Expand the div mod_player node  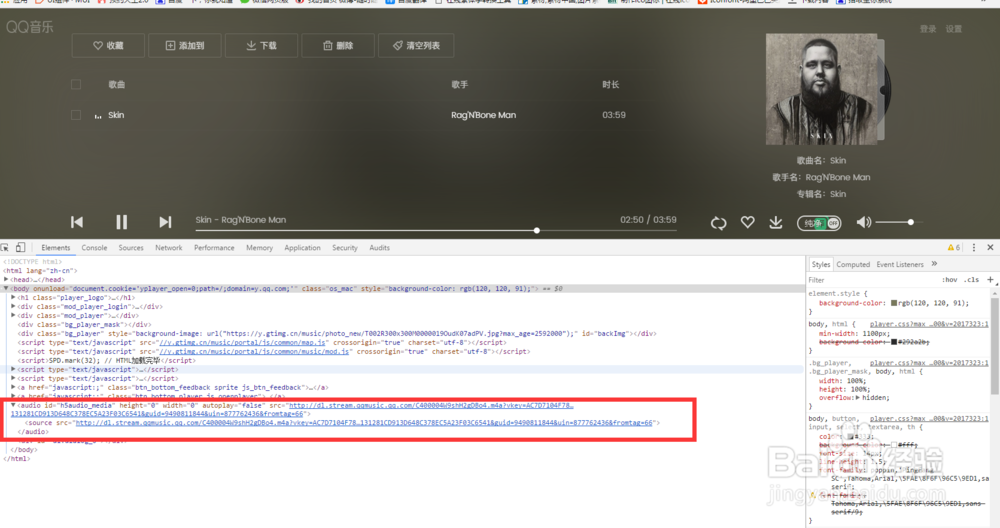[13, 315]
